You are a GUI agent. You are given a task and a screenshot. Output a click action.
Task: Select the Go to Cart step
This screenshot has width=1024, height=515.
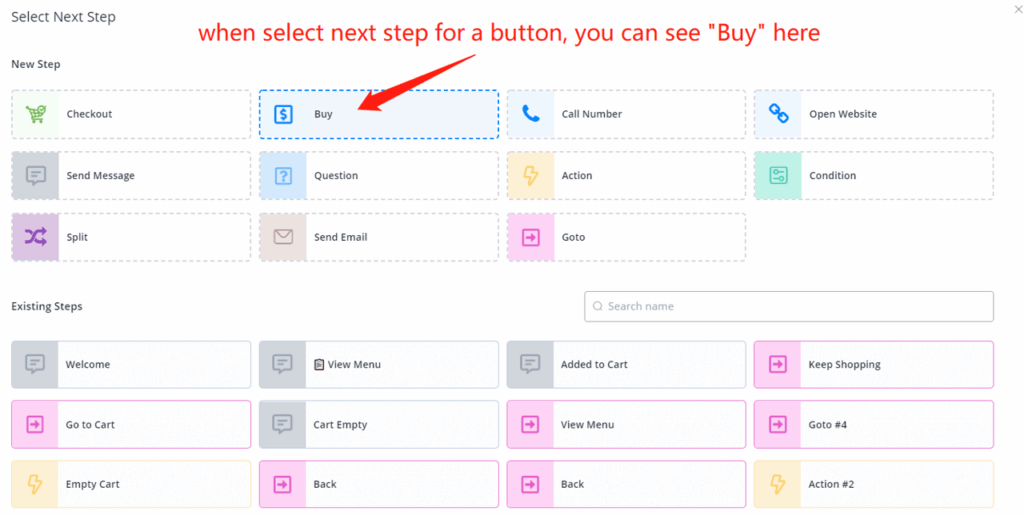tap(131, 425)
